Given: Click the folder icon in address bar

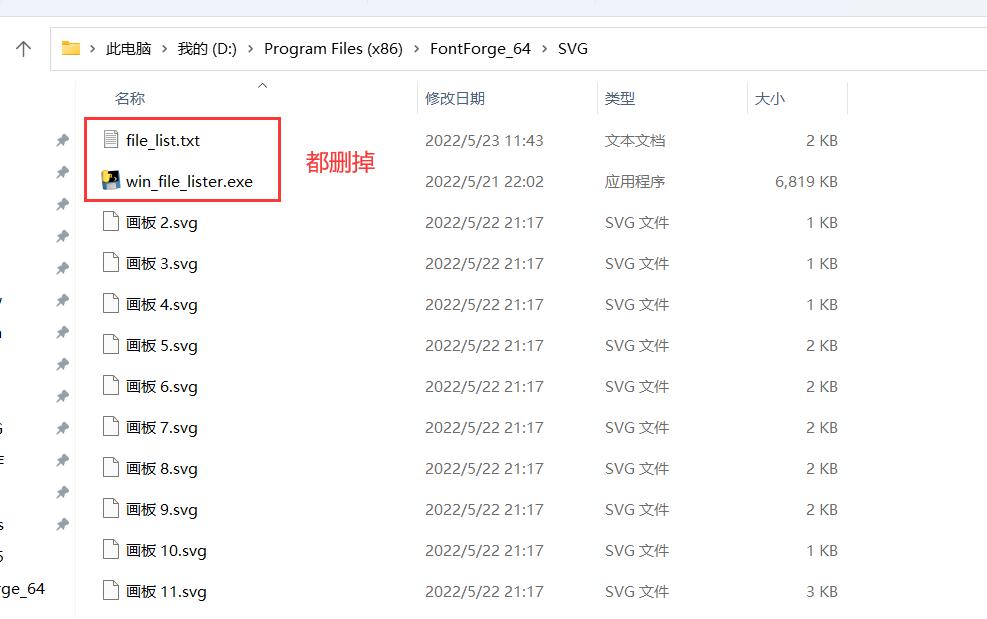Looking at the screenshot, I should 70,48.
